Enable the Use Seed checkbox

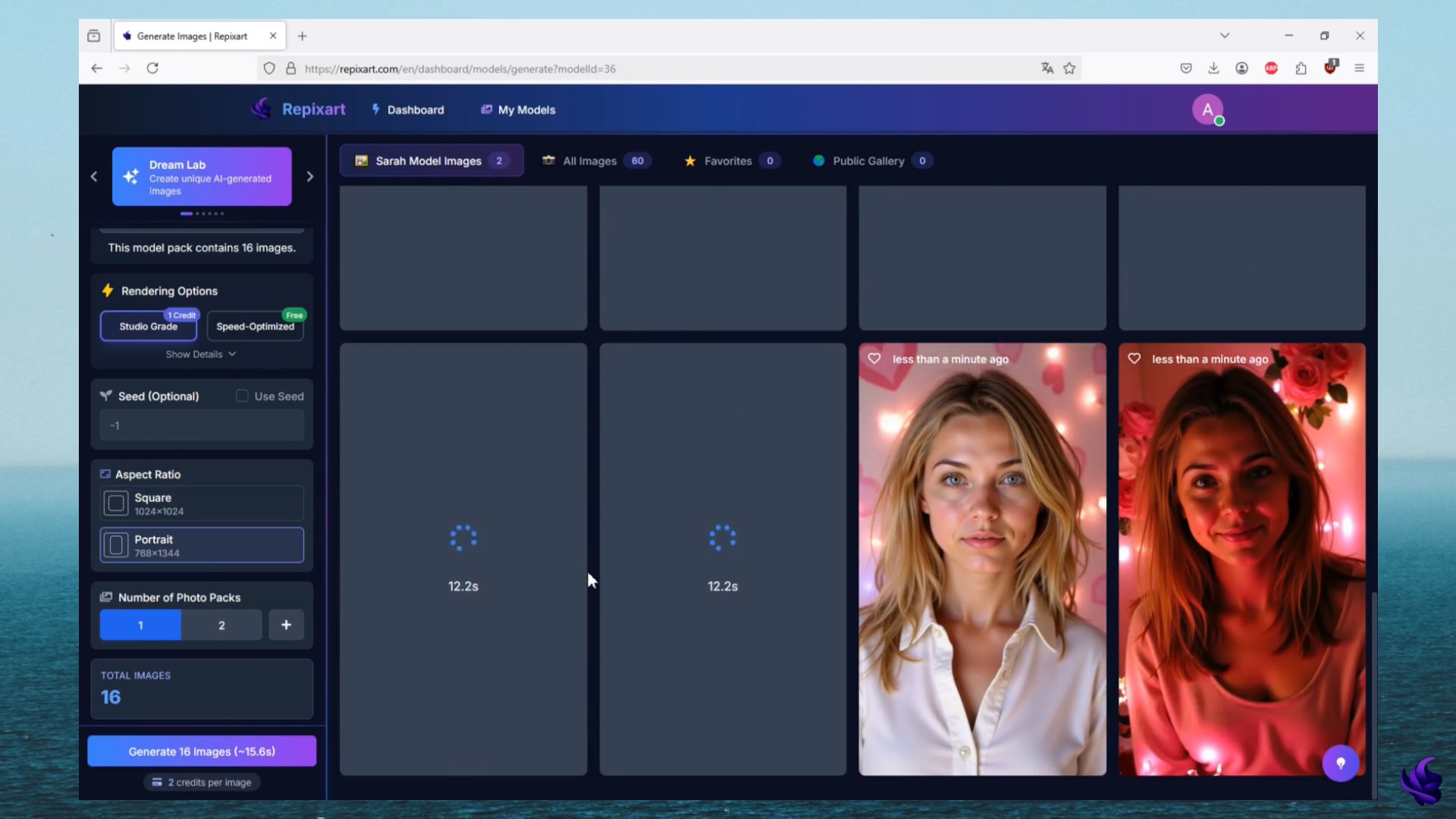(x=242, y=396)
